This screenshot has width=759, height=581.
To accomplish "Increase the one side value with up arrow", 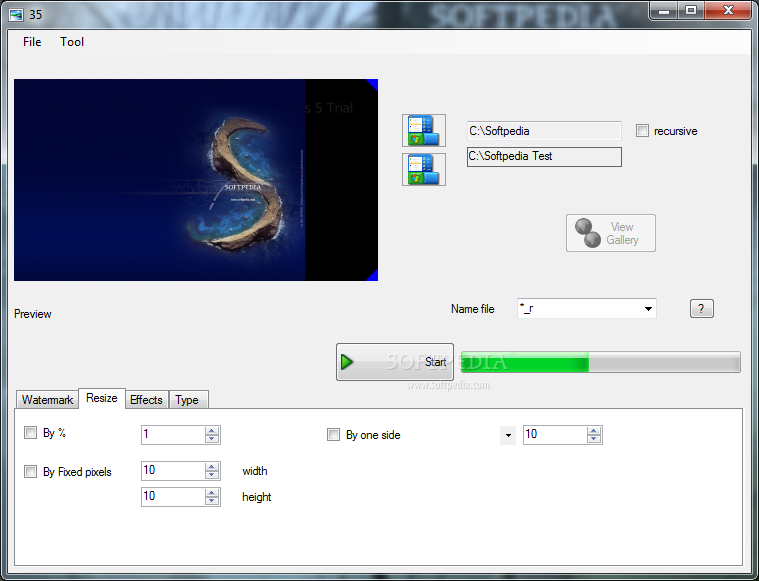I will [x=594, y=430].
